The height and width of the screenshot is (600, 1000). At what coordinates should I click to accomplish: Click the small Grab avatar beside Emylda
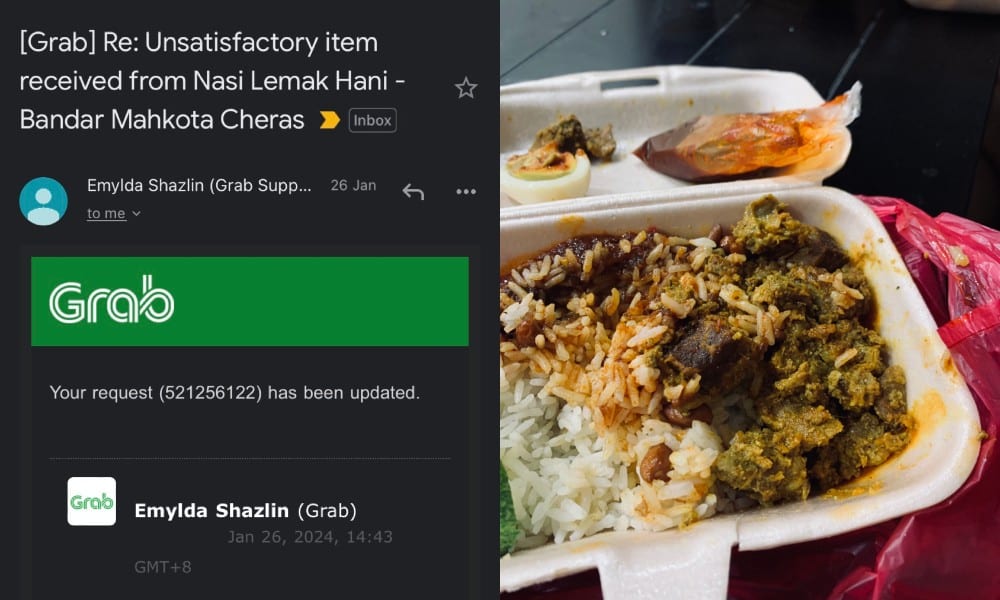coord(91,501)
